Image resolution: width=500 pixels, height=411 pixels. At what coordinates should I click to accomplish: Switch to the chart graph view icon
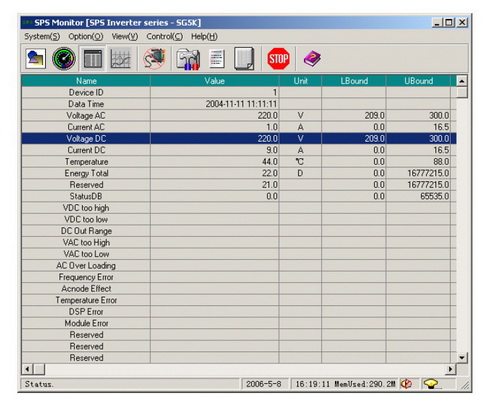120,59
